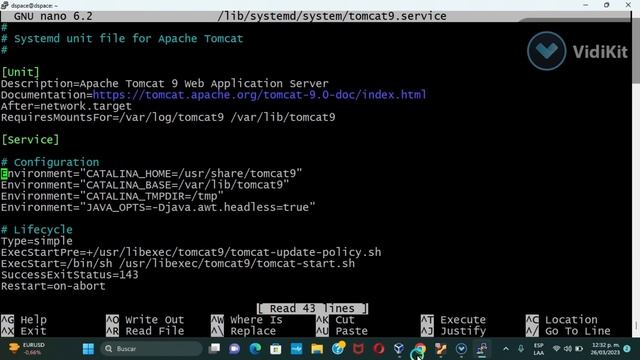Image resolution: width=640 pixels, height=360 pixels.
Task: Click the # Configuration comment
Action: point(50,162)
